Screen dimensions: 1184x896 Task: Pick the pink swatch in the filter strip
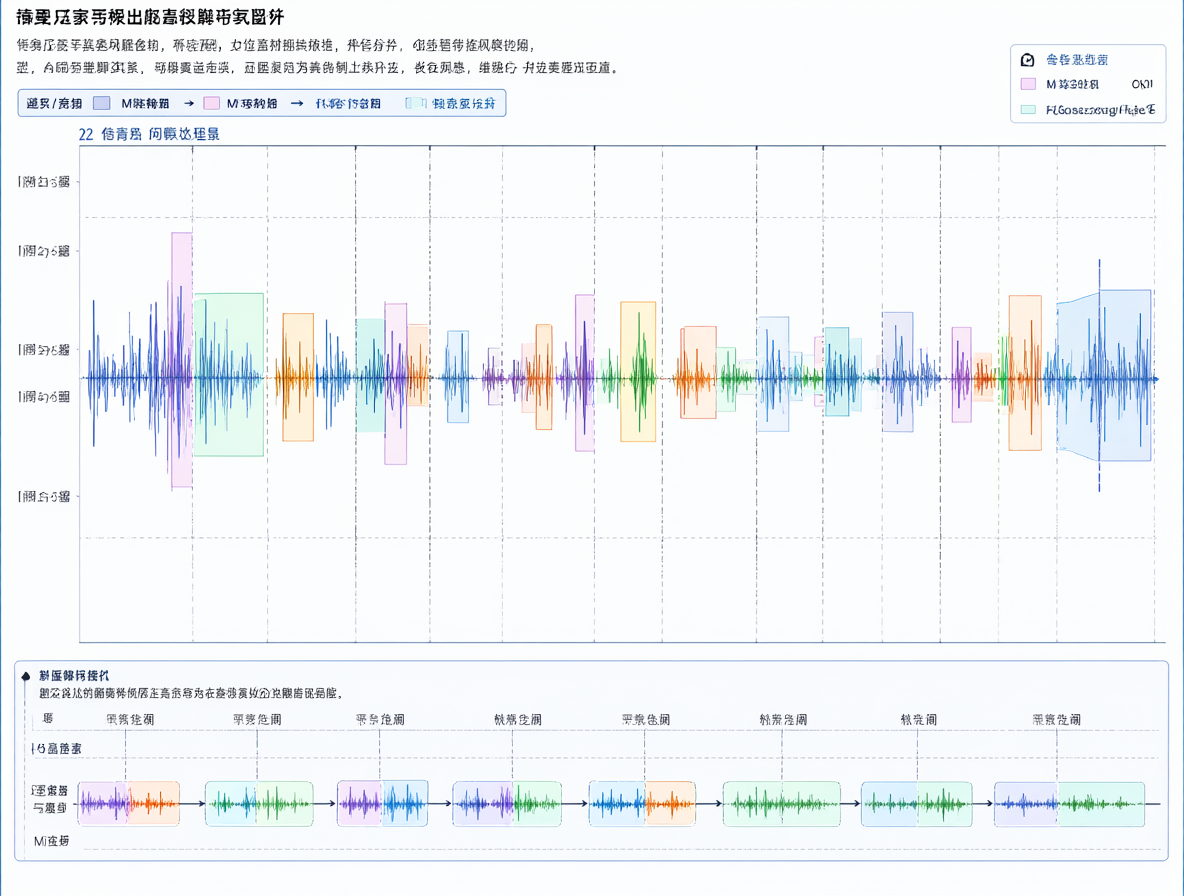point(211,103)
